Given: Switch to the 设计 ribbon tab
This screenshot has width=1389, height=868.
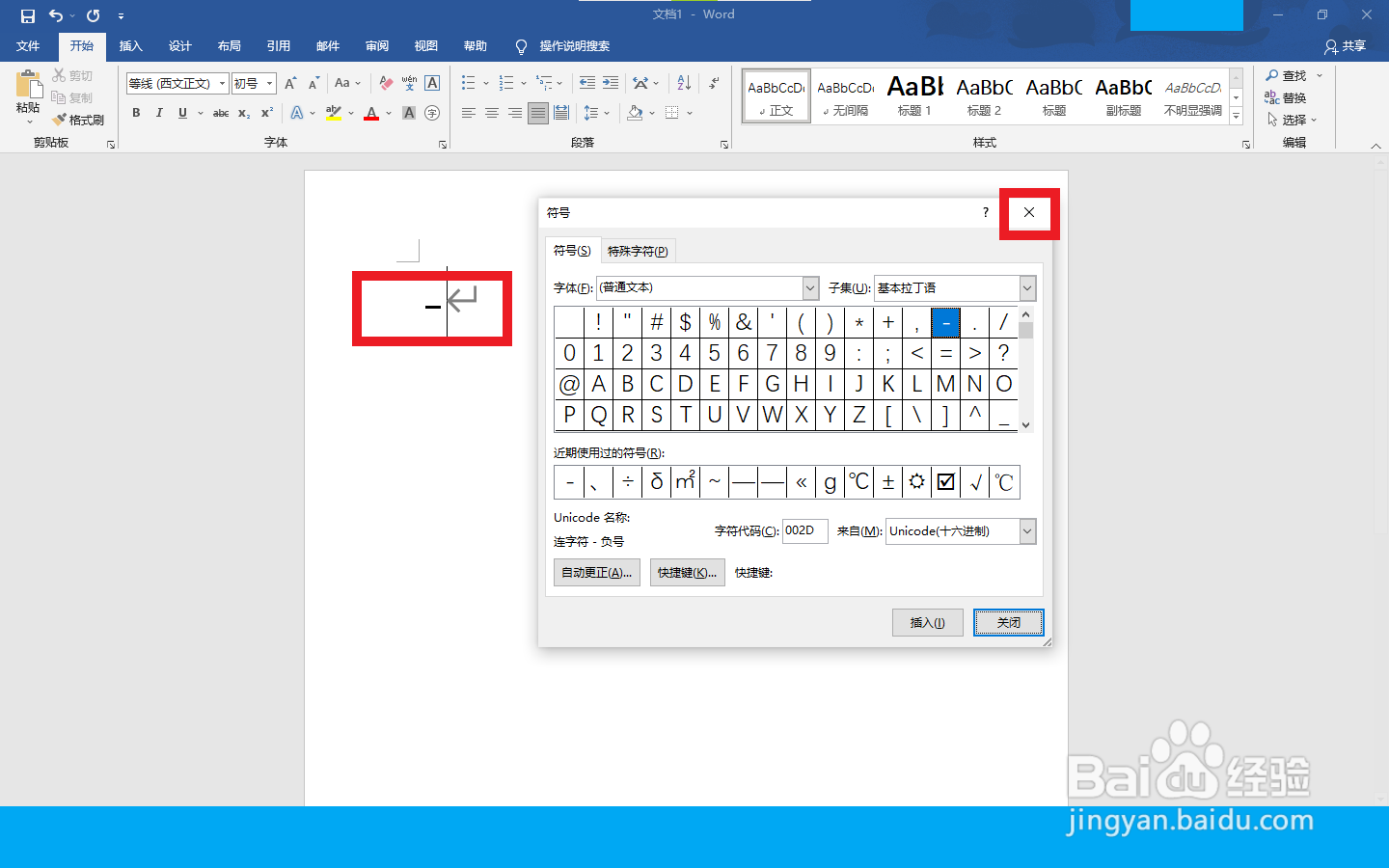Looking at the screenshot, I should [180, 46].
